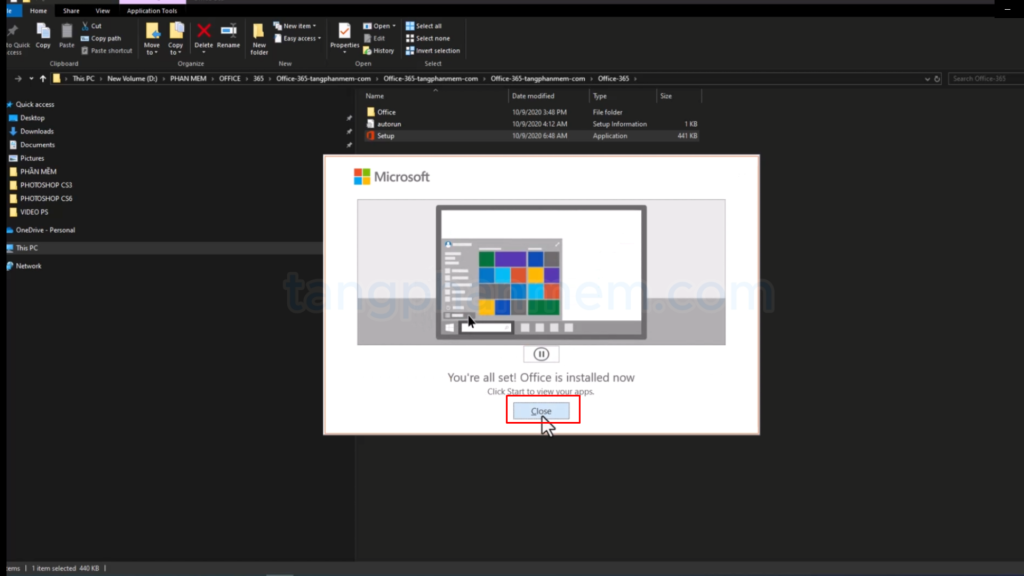Sort by Size column header

tap(665, 96)
